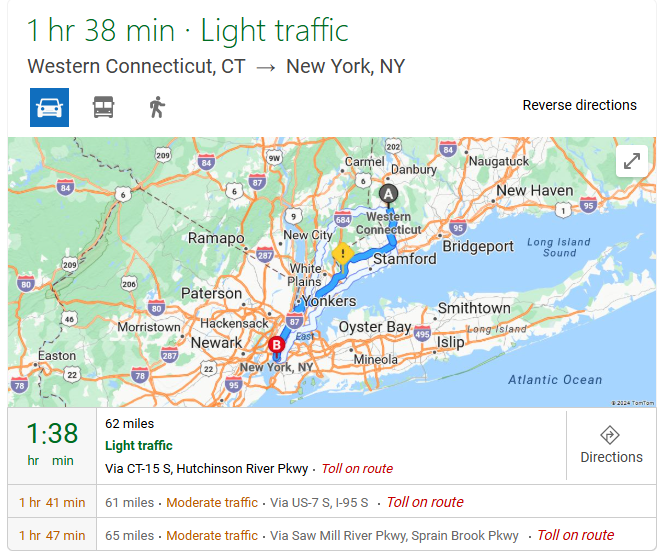
Task: Click Via Saw Mill River Pkwy route
Action: (x=394, y=535)
